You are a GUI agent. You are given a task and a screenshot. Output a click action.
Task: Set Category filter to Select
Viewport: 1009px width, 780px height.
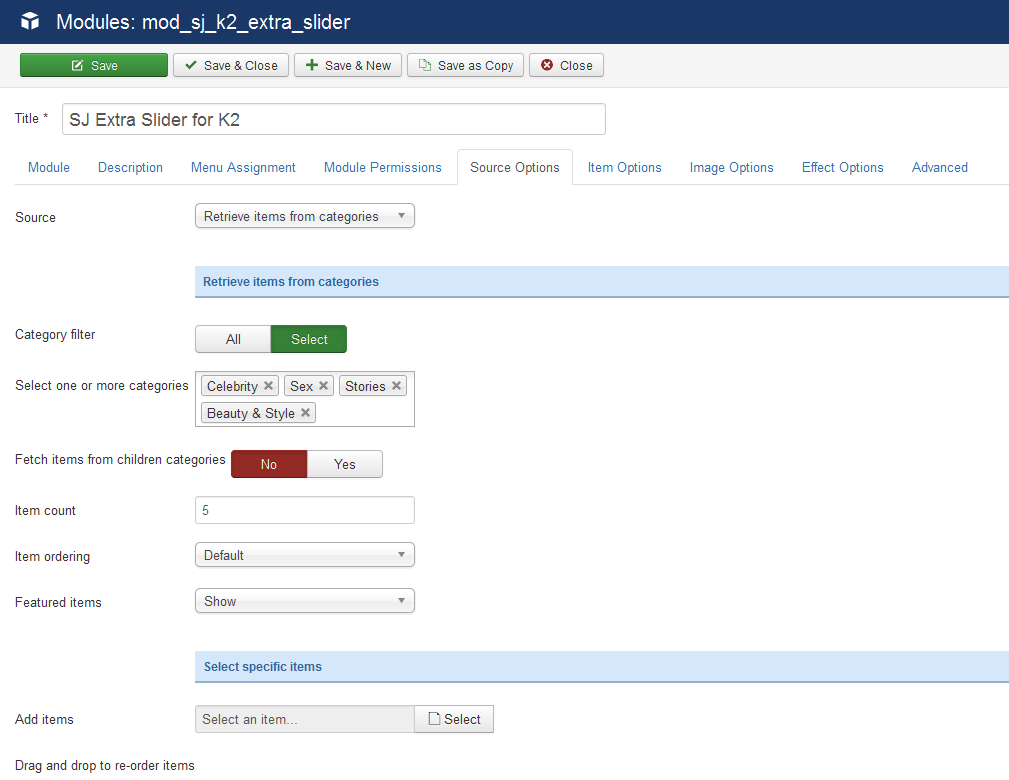(309, 339)
